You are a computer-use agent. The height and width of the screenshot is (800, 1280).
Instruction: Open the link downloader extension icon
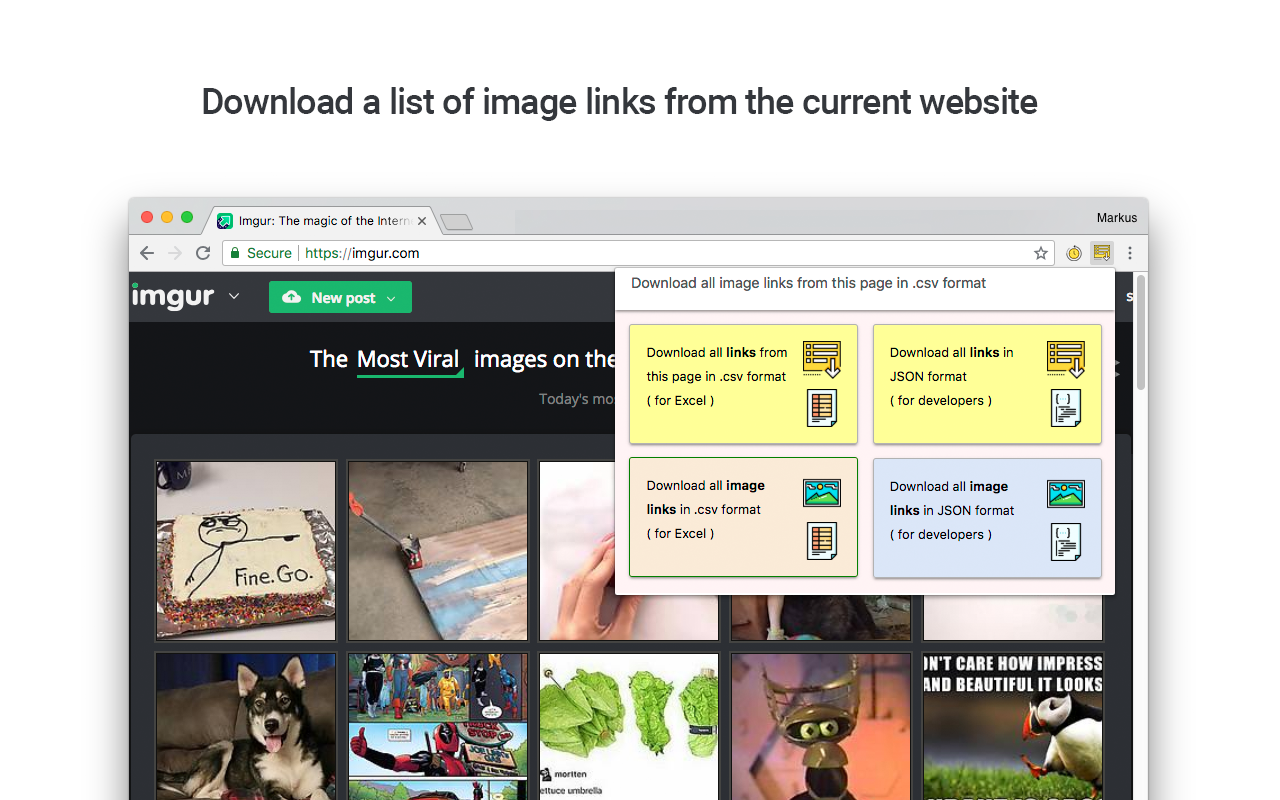1101,253
